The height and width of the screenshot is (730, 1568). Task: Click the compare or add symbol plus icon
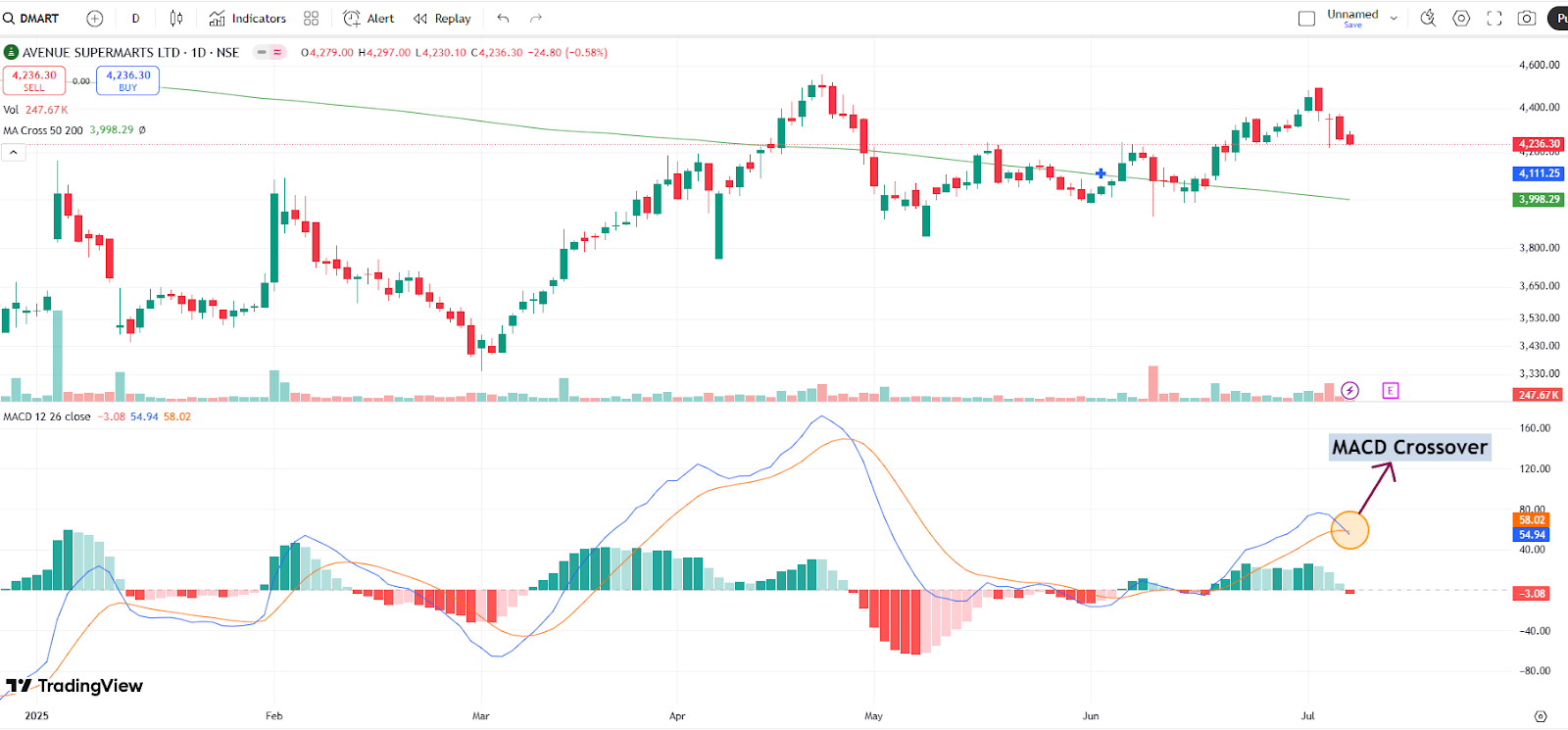click(95, 19)
